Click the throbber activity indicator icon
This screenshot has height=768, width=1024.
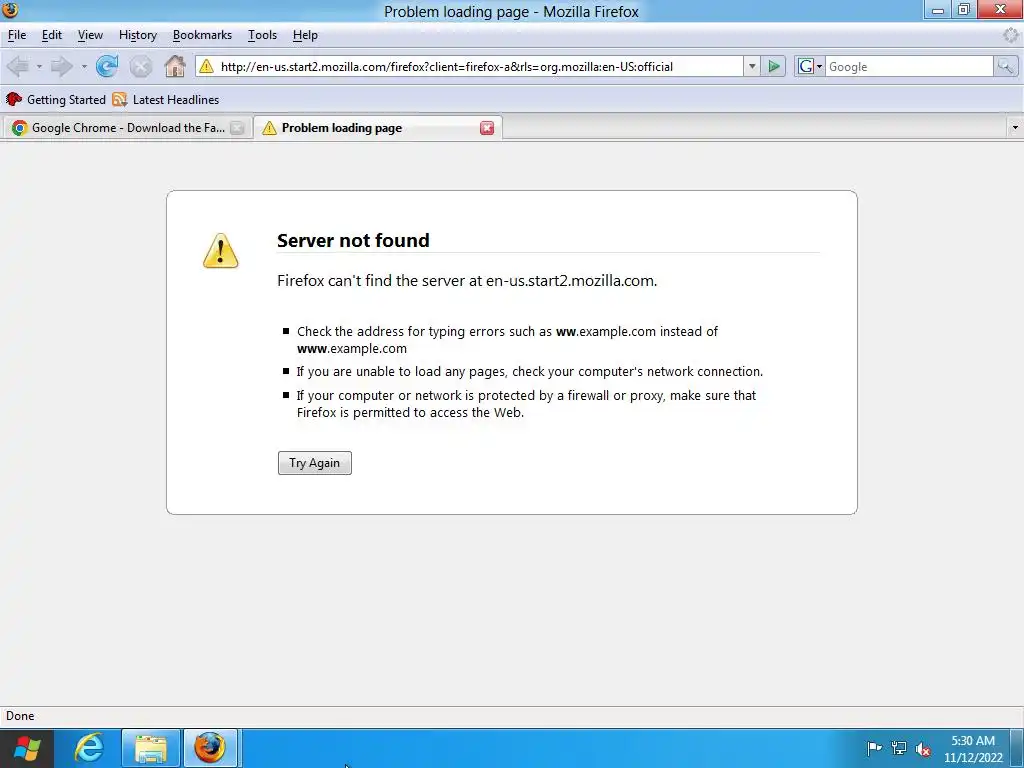1012,35
